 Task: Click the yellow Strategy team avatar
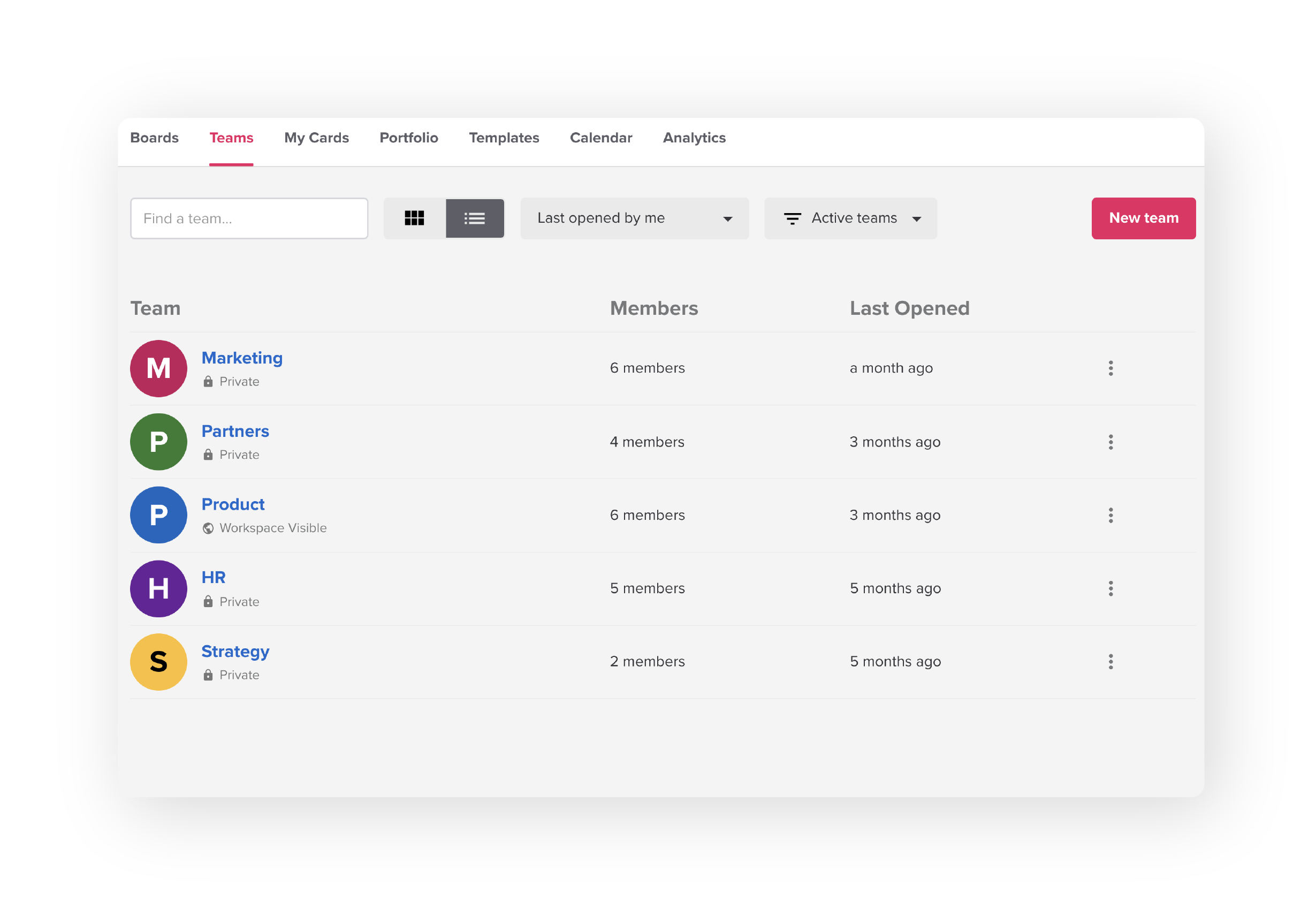click(159, 661)
